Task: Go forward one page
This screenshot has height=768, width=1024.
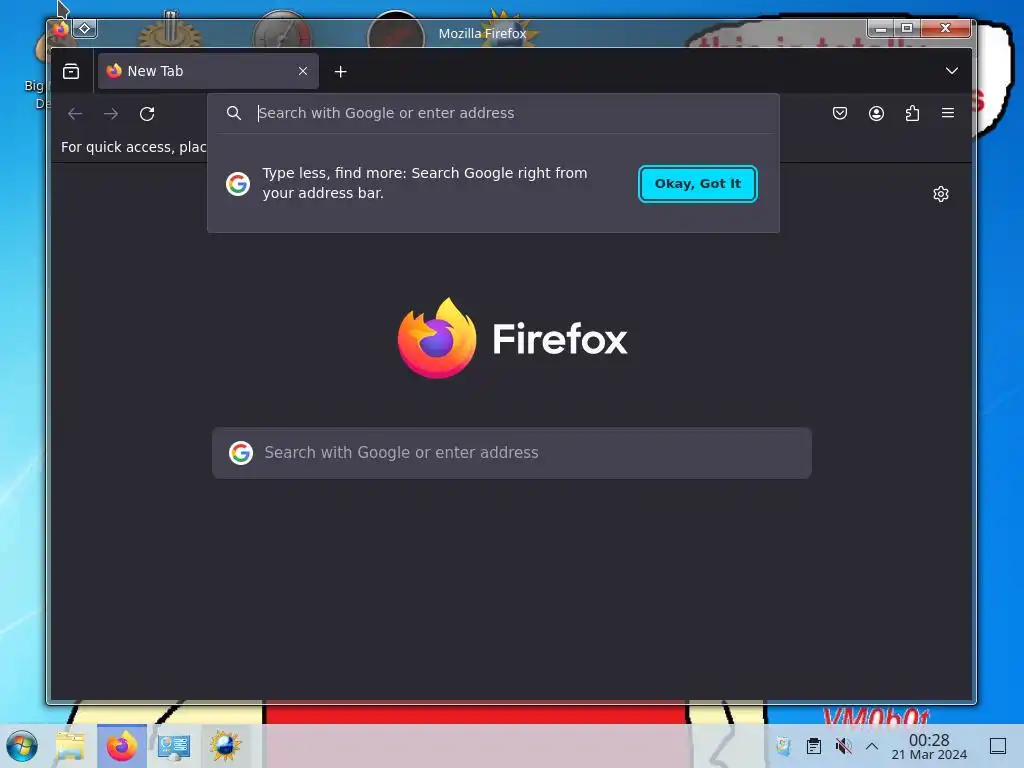Action: coord(111,114)
